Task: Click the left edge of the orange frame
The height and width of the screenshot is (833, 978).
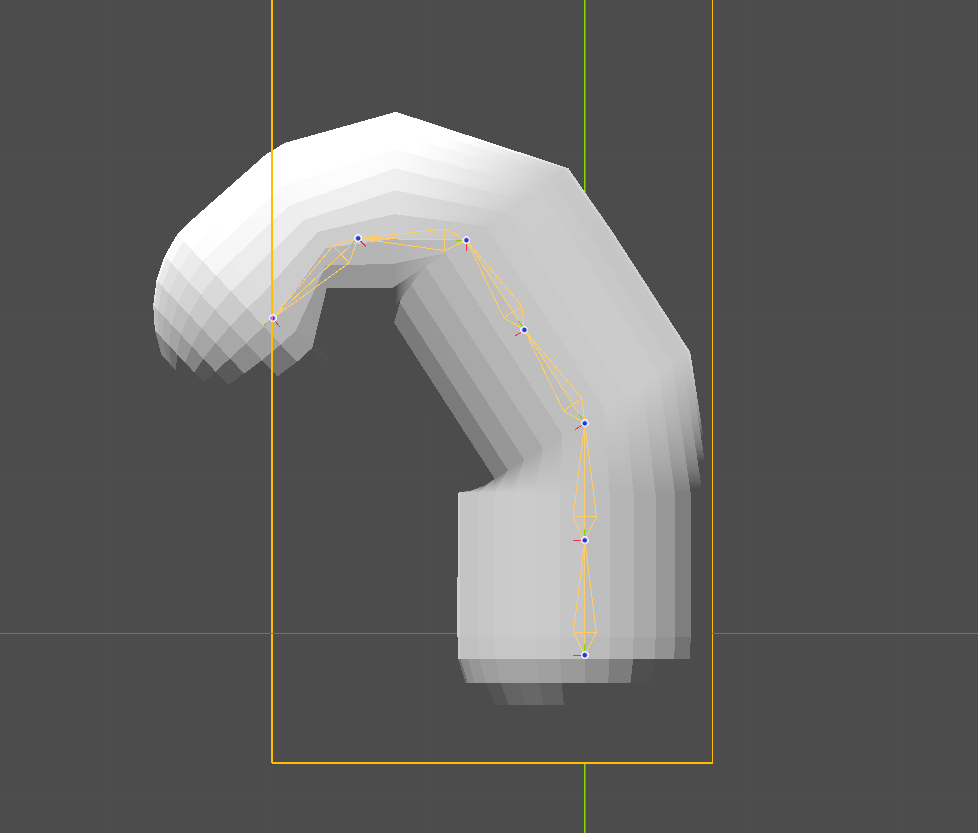Action: [x=272, y=550]
